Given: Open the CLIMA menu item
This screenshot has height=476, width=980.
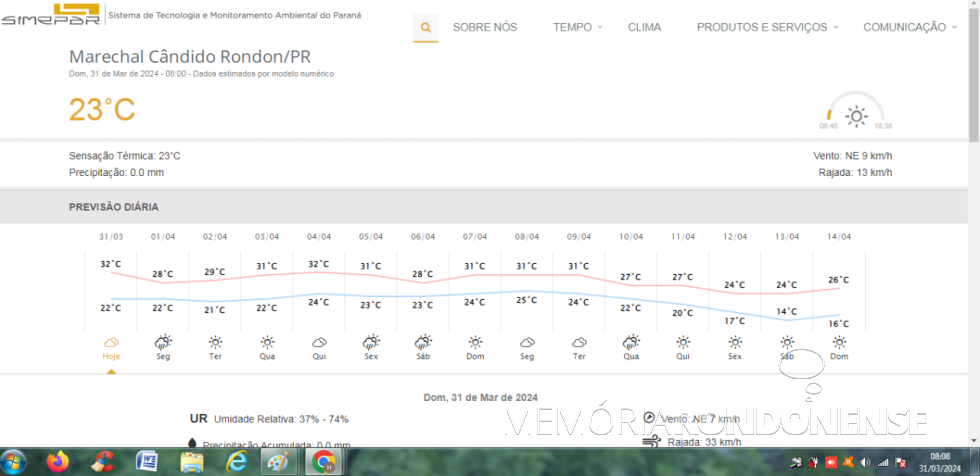Looking at the screenshot, I should point(644,27).
